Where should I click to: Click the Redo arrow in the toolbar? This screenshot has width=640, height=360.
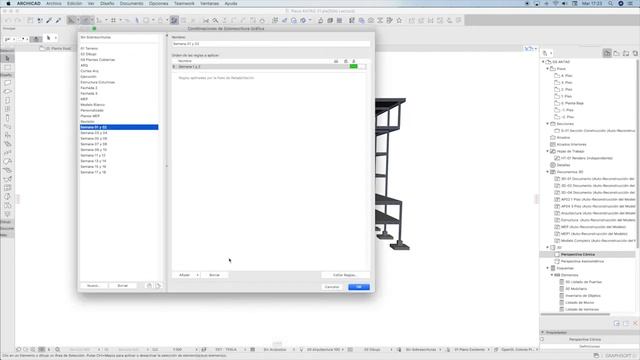[18, 20]
